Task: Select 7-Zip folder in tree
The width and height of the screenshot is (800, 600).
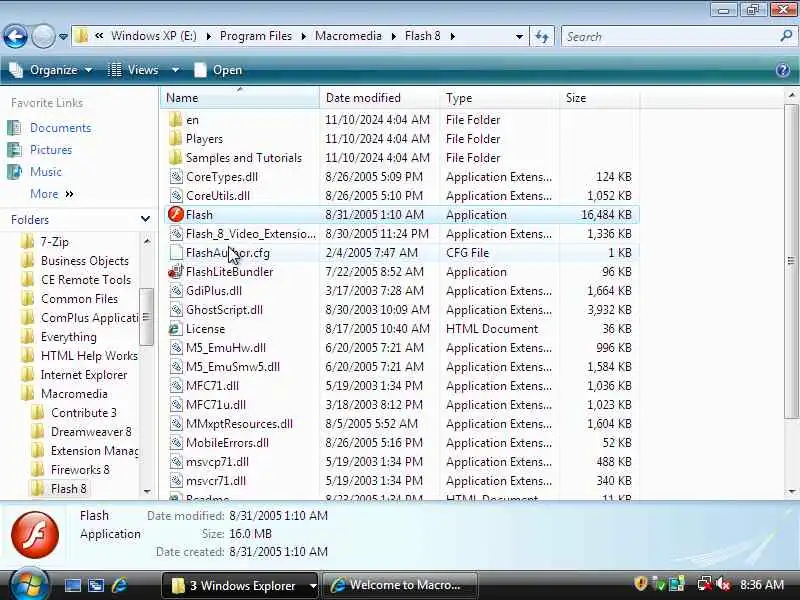Action: (54, 242)
